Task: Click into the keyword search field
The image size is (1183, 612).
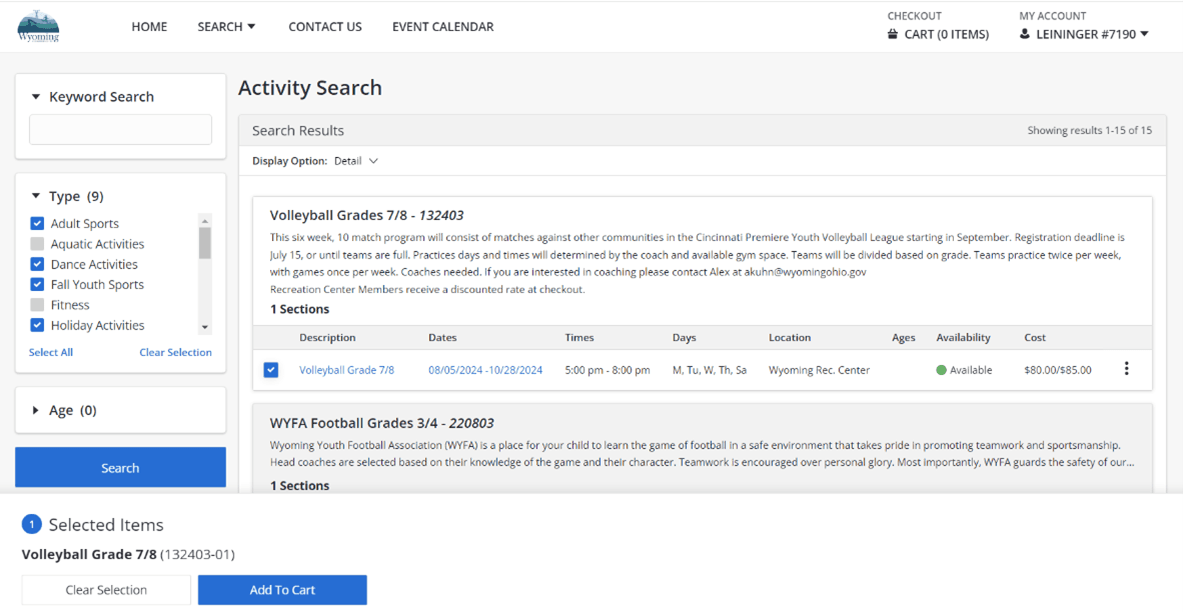Action: click(x=120, y=130)
